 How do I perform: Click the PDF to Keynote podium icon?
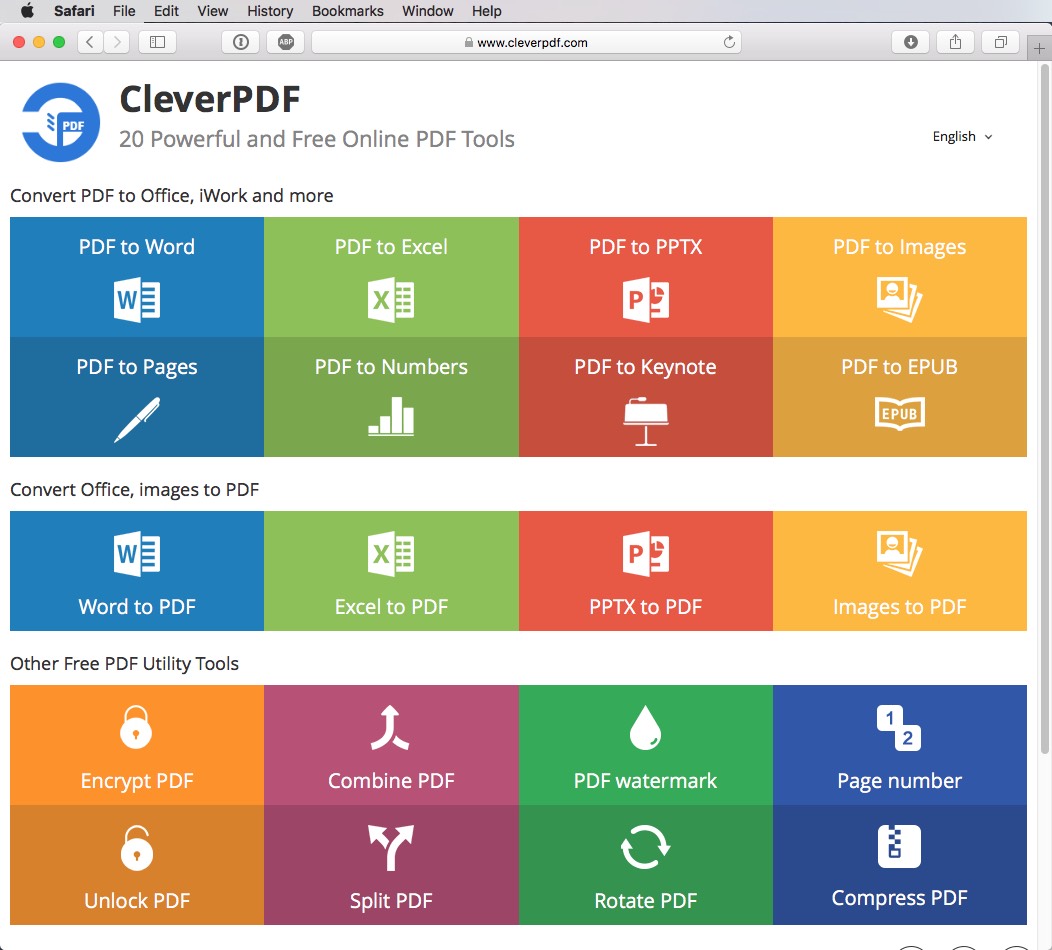(645, 421)
